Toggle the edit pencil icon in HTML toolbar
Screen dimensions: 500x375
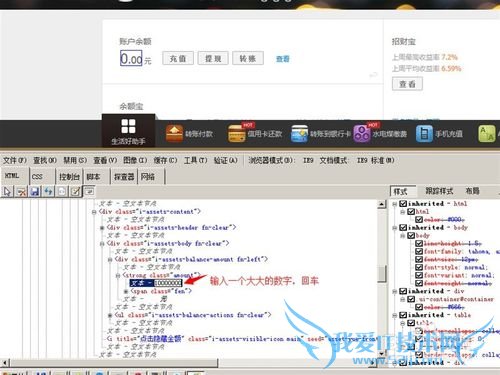coord(76,191)
